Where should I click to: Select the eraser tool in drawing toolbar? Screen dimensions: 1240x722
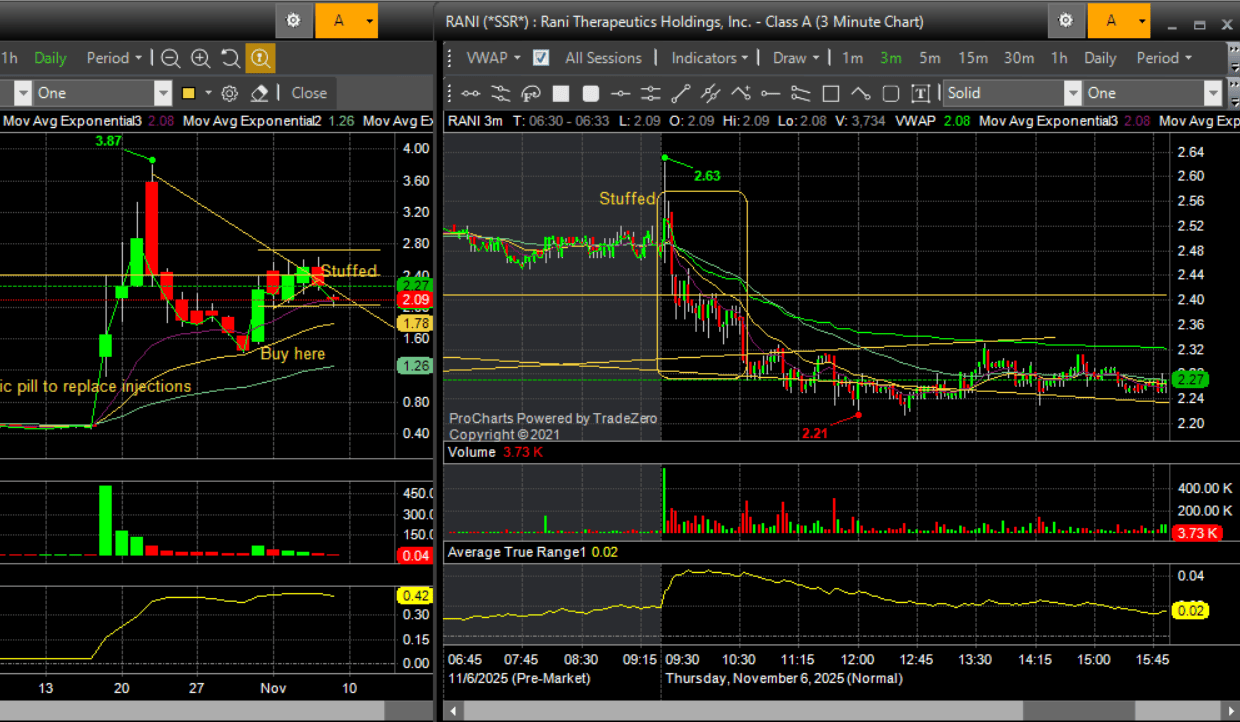pos(259,93)
